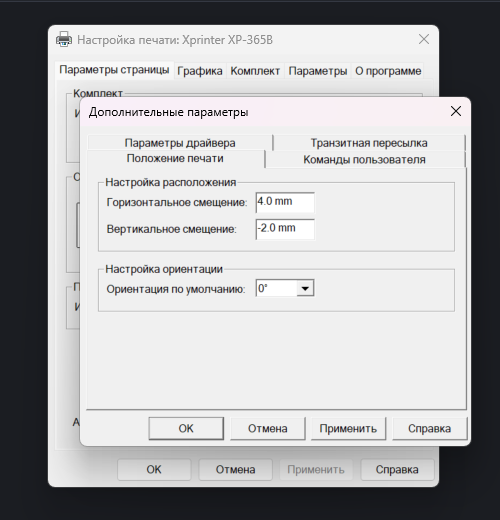Click the Ориентация по умолчанию label

pos(176,289)
